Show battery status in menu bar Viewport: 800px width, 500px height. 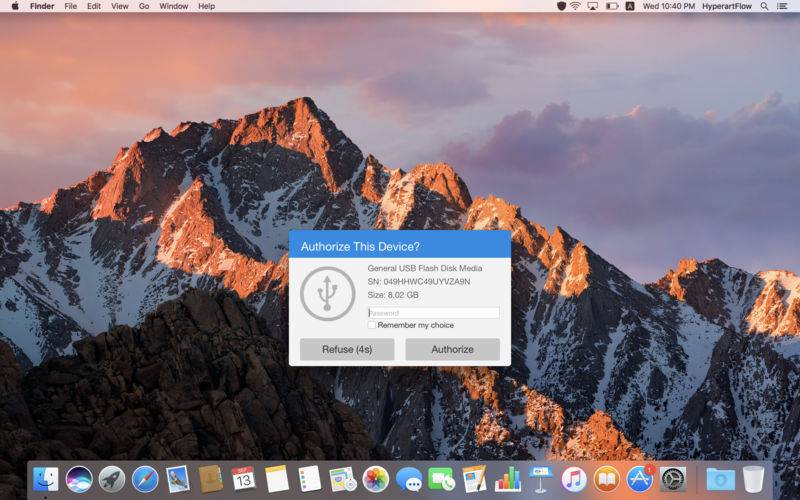pos(612,6)
